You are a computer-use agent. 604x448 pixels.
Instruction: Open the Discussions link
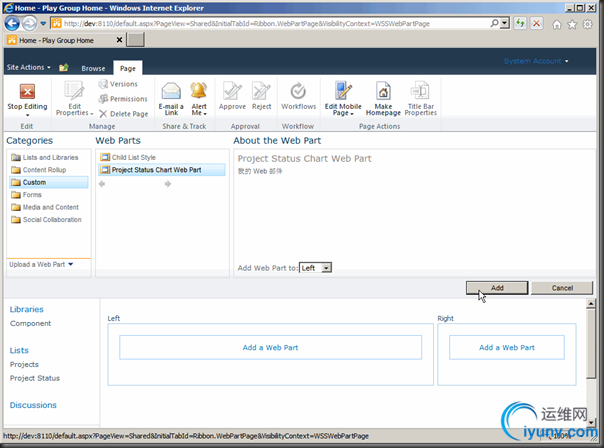(33, 405)
